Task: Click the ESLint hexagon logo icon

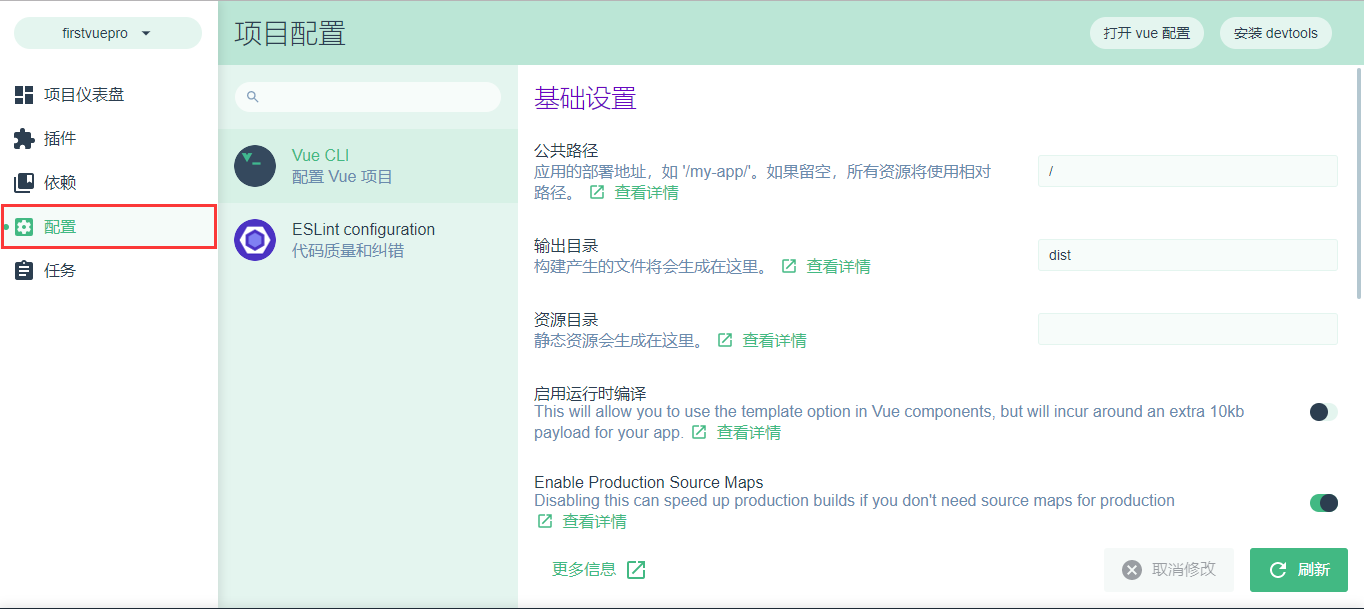Action: [255, 240]
